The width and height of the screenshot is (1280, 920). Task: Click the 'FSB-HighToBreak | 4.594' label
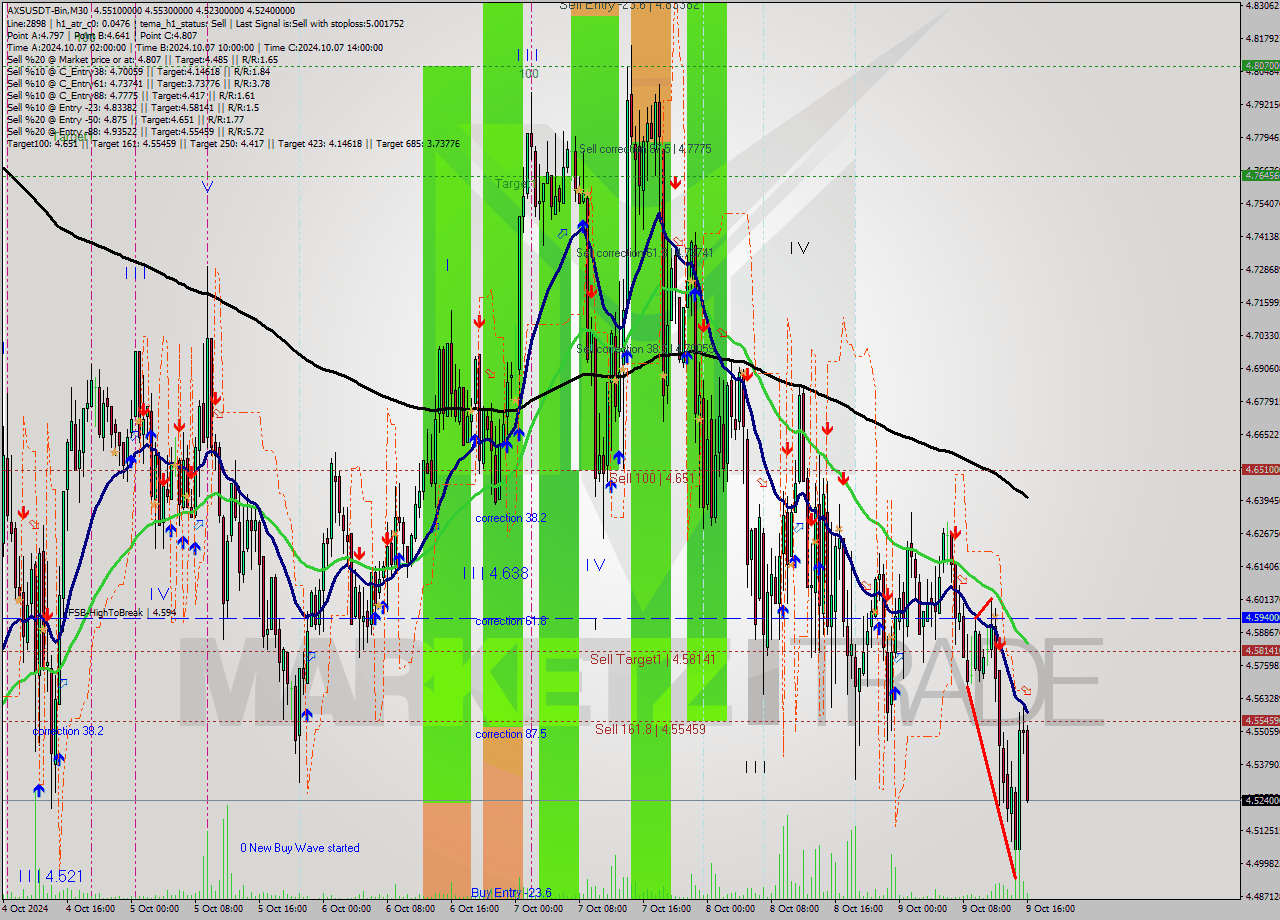coord(121,612)
